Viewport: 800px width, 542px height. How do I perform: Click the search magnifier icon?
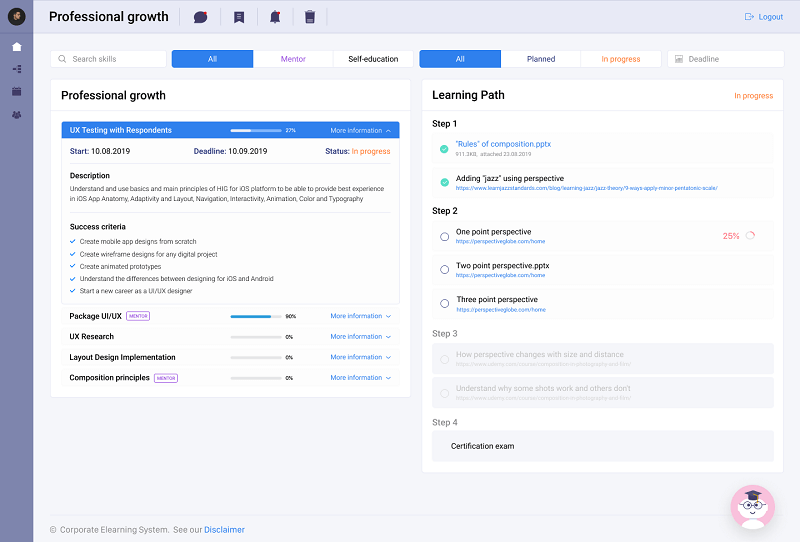coord(62,59)
